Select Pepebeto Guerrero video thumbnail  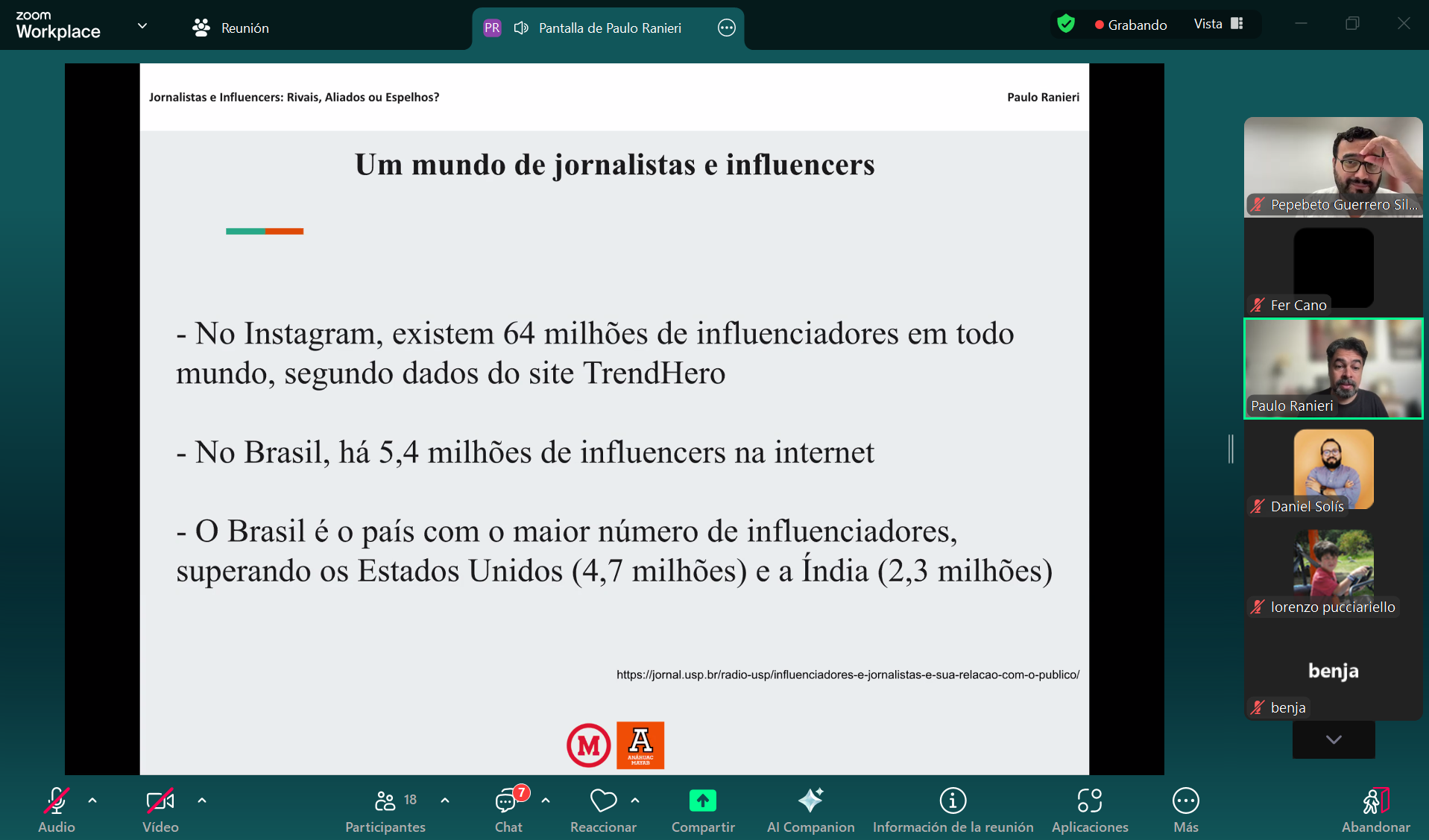[x=1333, y=166]
